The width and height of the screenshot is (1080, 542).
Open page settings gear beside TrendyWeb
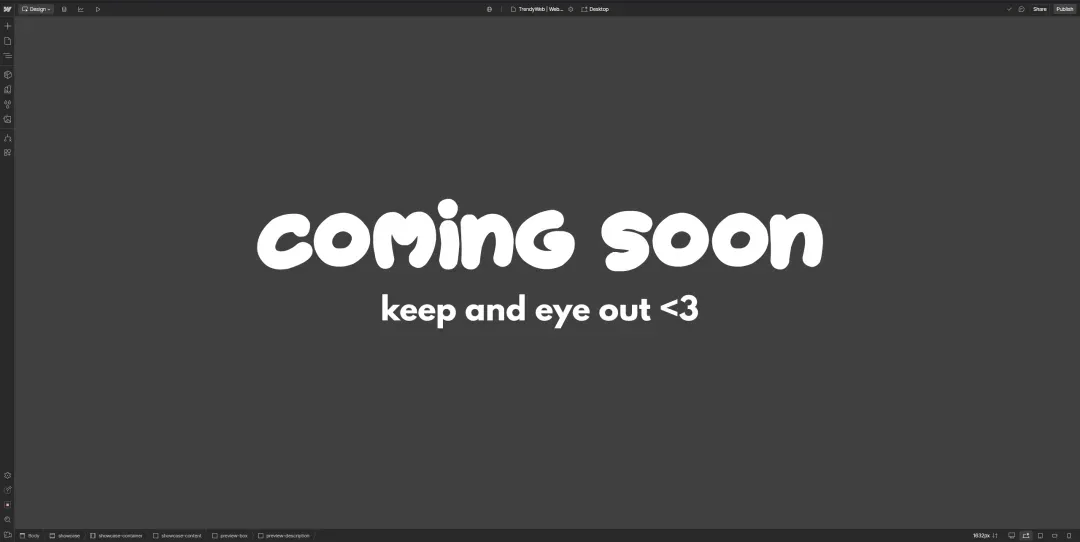click(x=570, y=9)
